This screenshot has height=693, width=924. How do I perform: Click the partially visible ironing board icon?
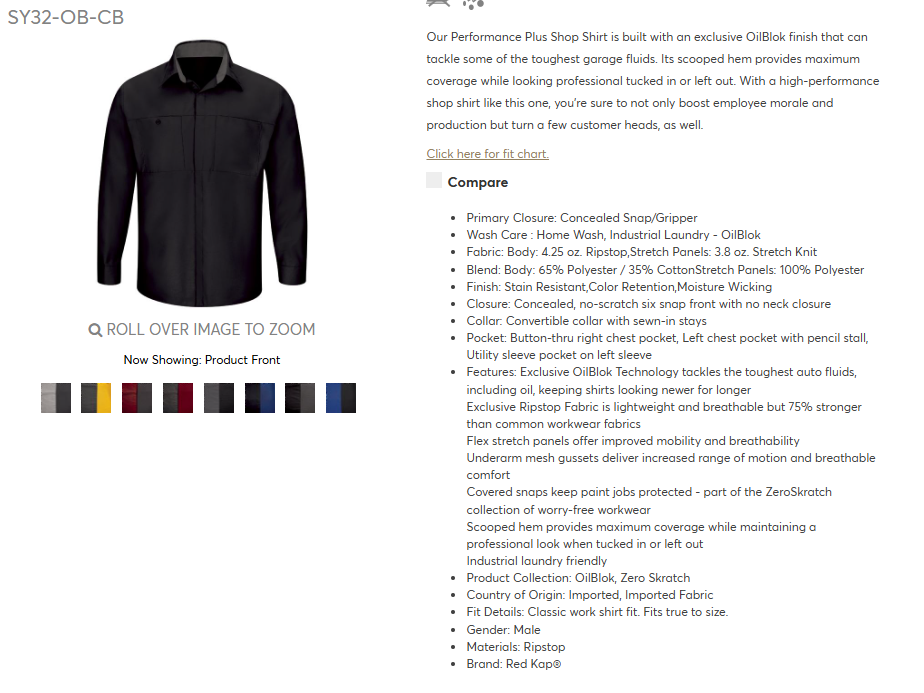coord(438,3)
